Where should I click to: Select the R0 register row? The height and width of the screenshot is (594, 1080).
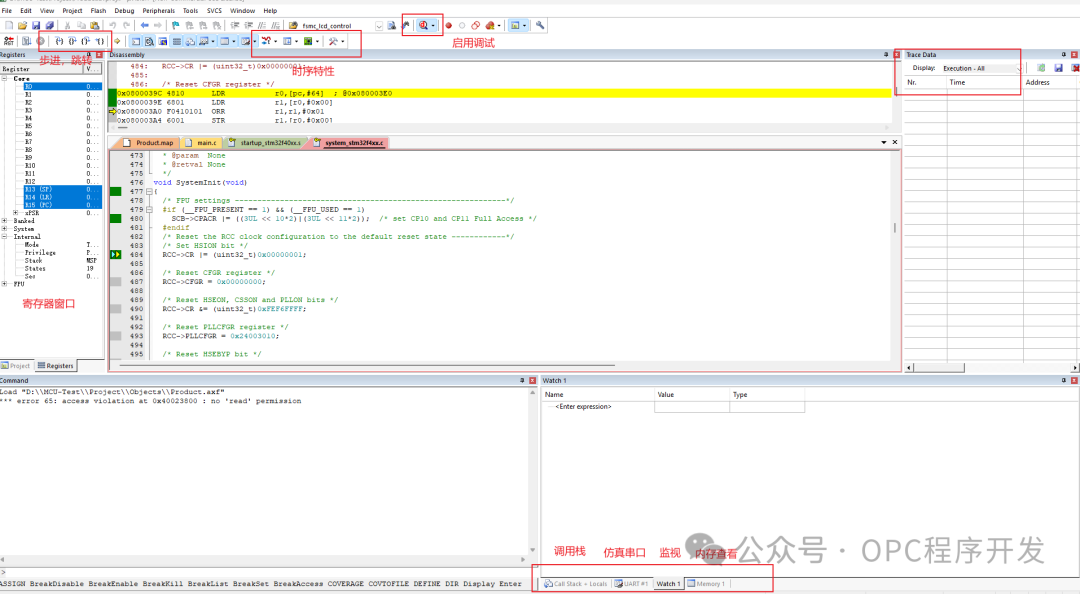pos(62,86)
